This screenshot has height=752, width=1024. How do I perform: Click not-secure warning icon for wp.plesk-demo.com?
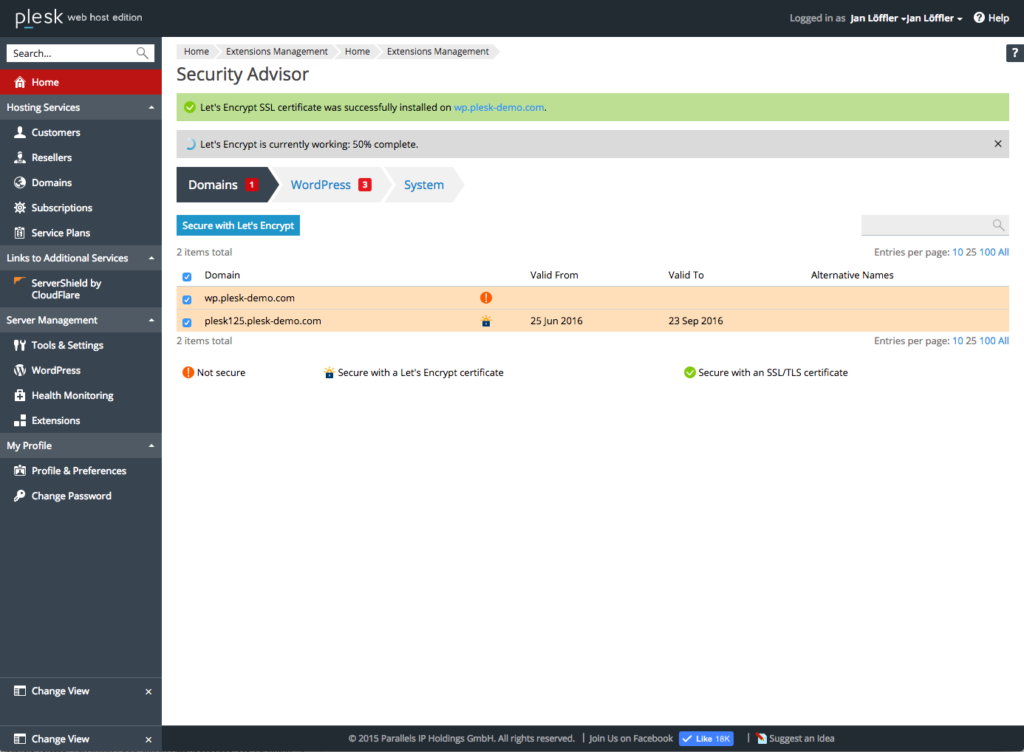(x=486, y=298)
